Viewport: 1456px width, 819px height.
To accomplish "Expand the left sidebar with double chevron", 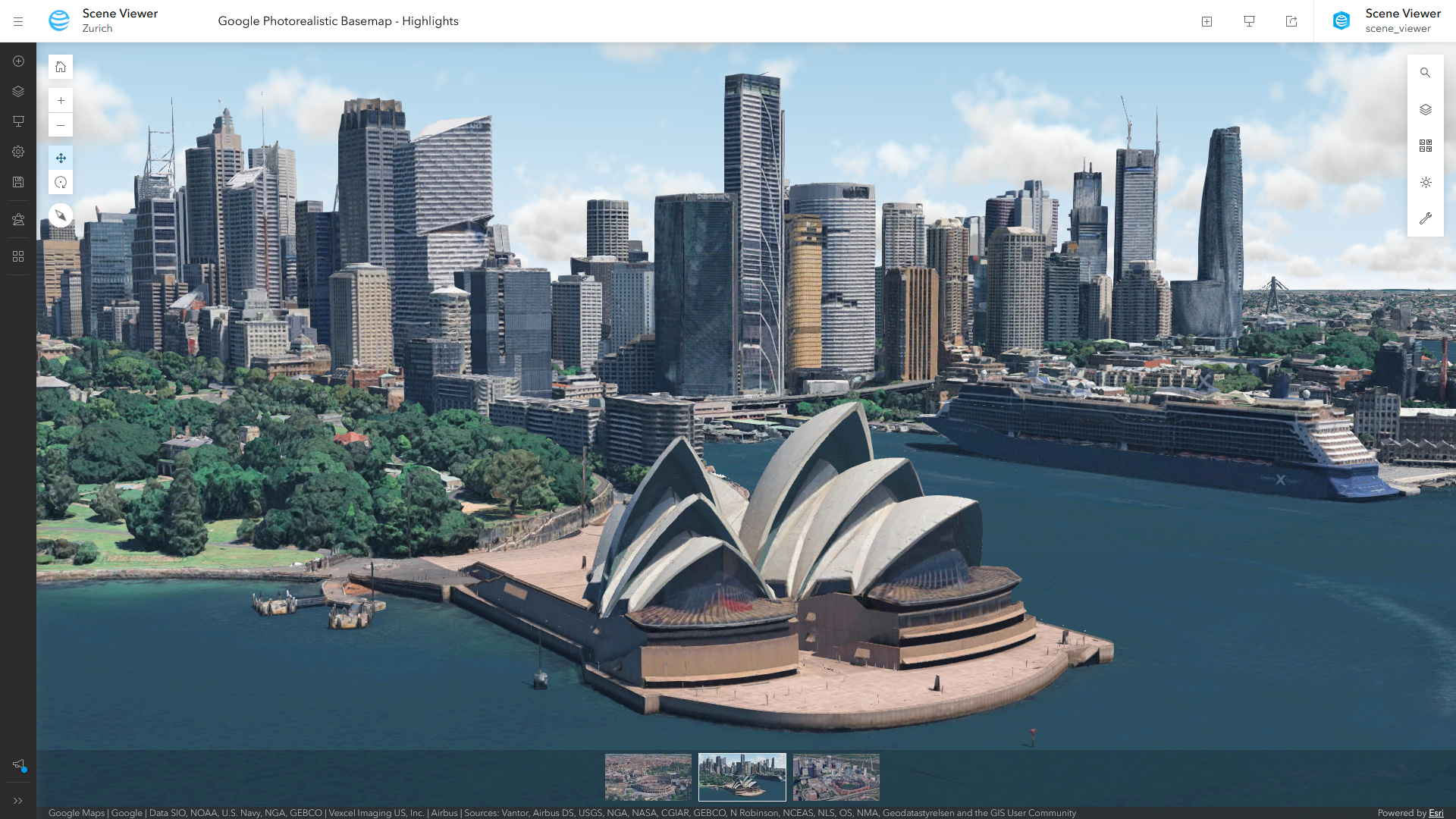I will click(18, 801).
